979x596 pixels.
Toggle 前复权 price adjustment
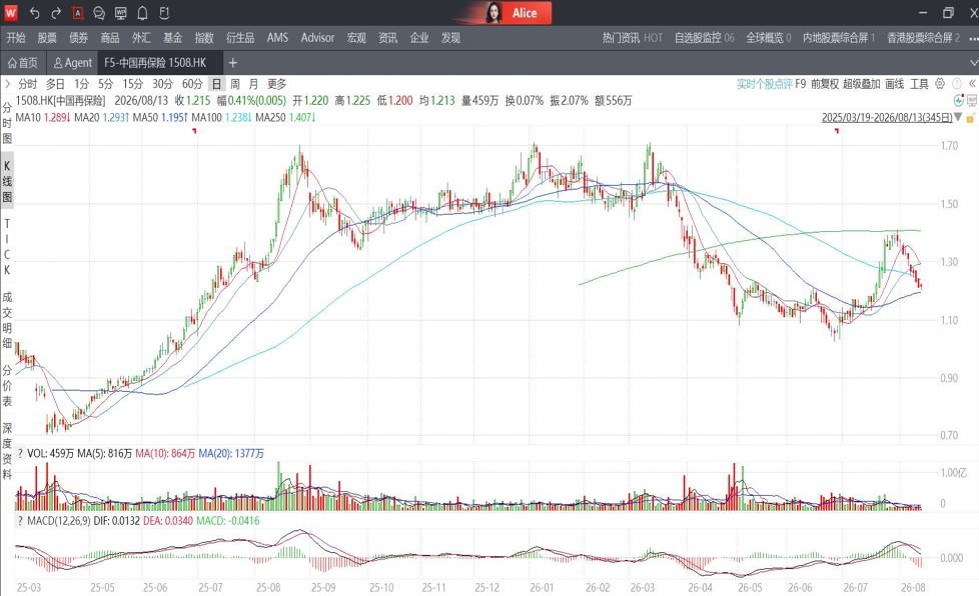tap(825, 84)
